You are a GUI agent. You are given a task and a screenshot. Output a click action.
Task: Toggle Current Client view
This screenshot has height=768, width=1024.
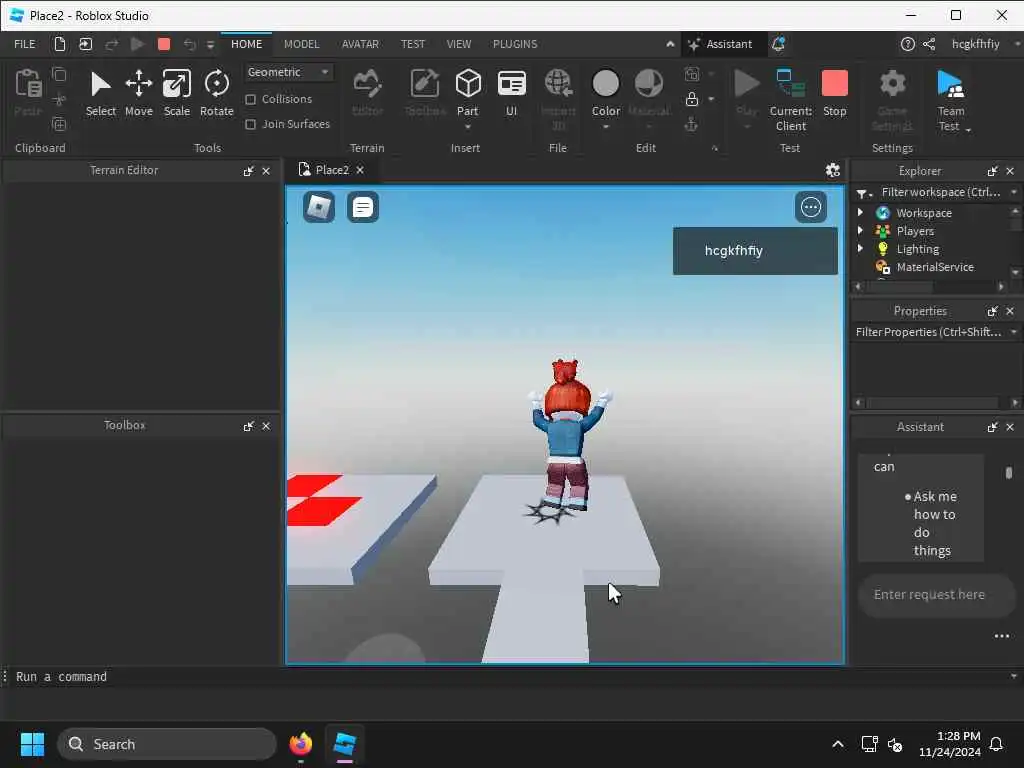(x=791, y=100)
